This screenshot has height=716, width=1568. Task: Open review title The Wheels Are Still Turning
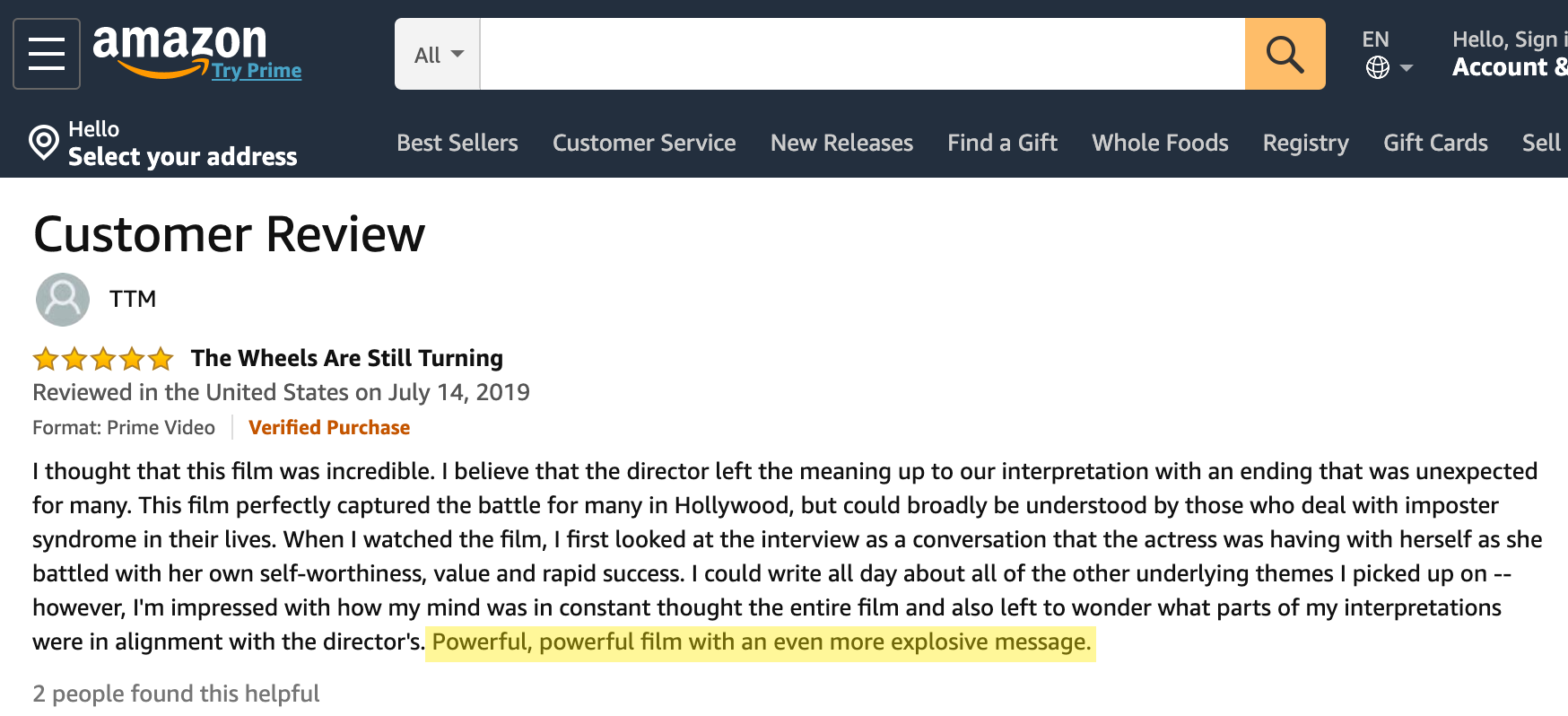pos(346,358)
